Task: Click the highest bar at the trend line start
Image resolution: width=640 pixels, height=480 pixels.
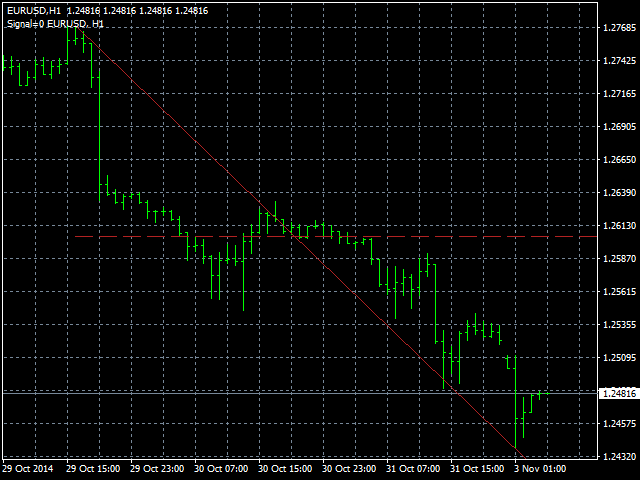Action: (x=77, y=35)
